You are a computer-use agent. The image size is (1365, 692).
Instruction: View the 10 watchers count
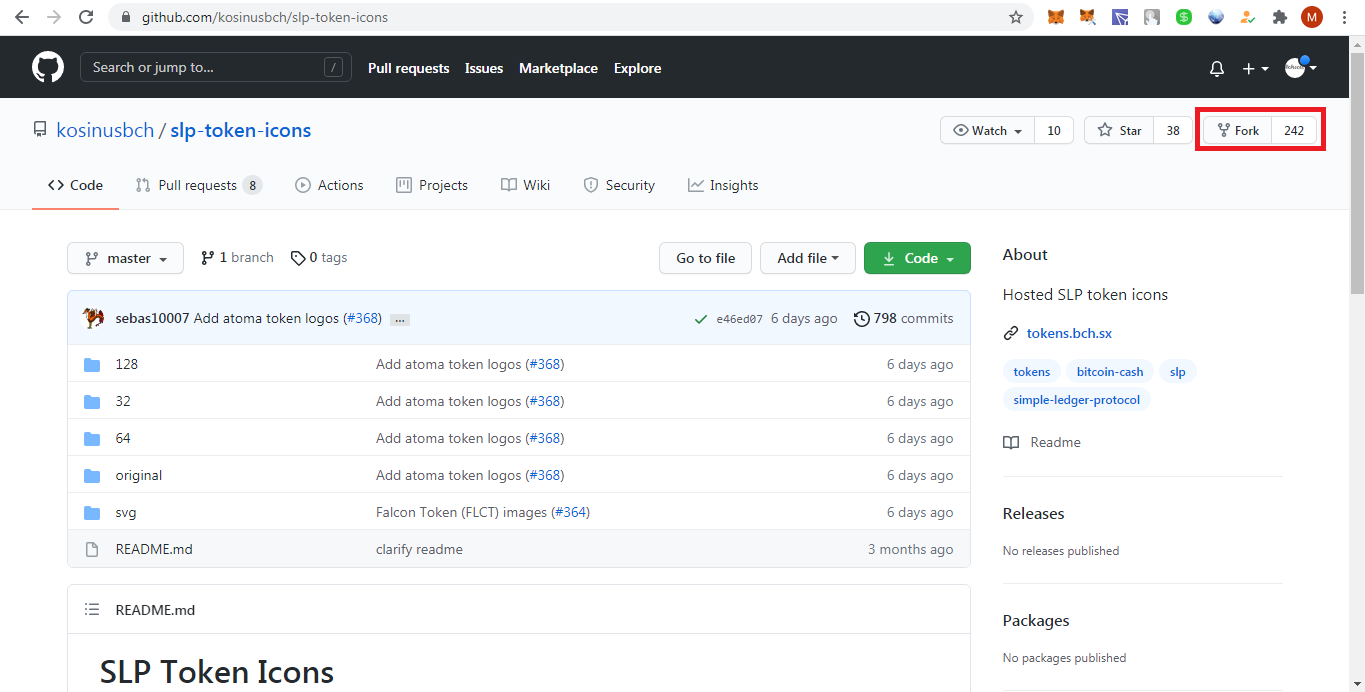pos(1054,130)
